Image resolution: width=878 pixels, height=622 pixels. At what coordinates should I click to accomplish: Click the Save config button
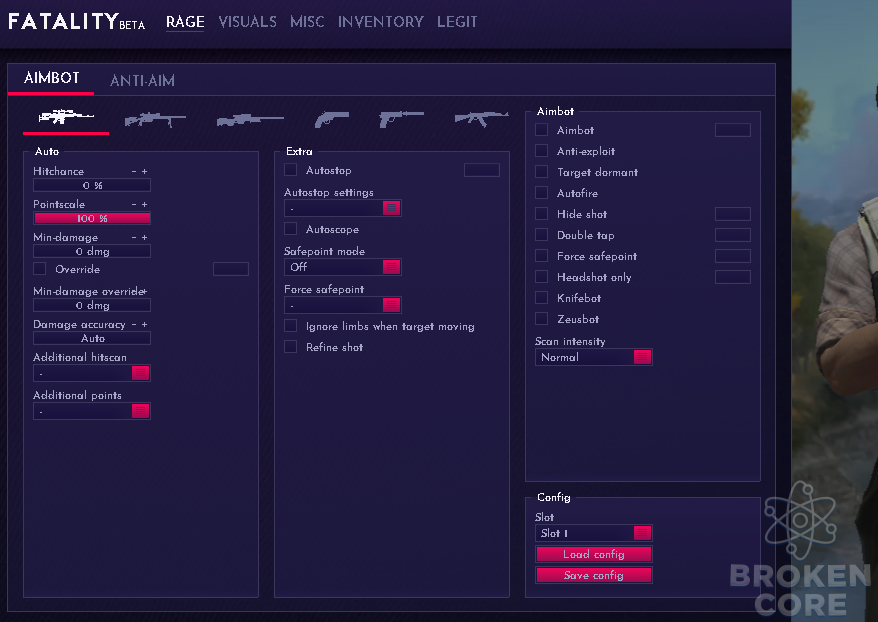594,575
